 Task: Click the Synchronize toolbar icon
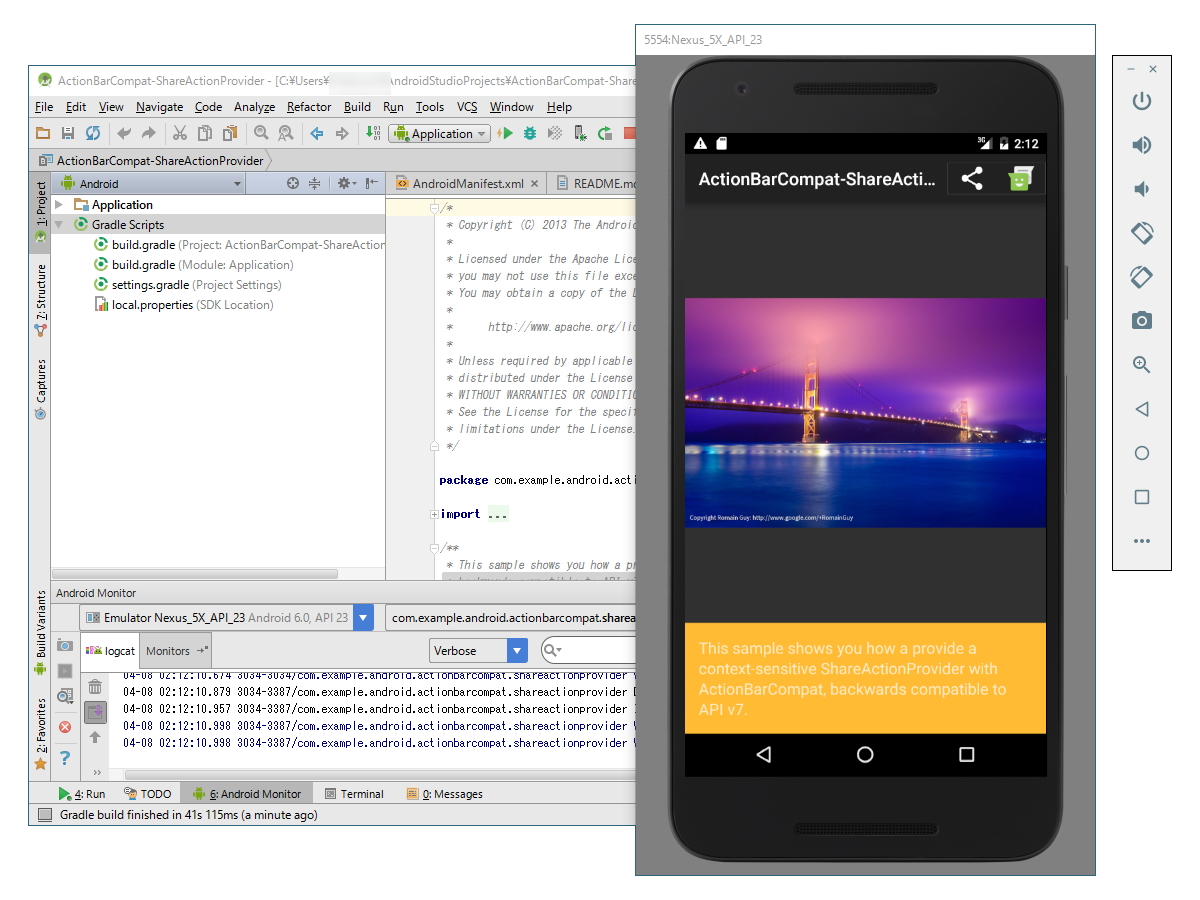92,133
